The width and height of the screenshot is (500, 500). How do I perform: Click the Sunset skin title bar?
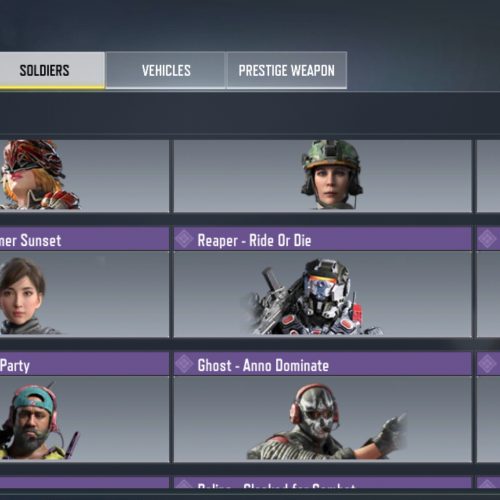(84, 239)
